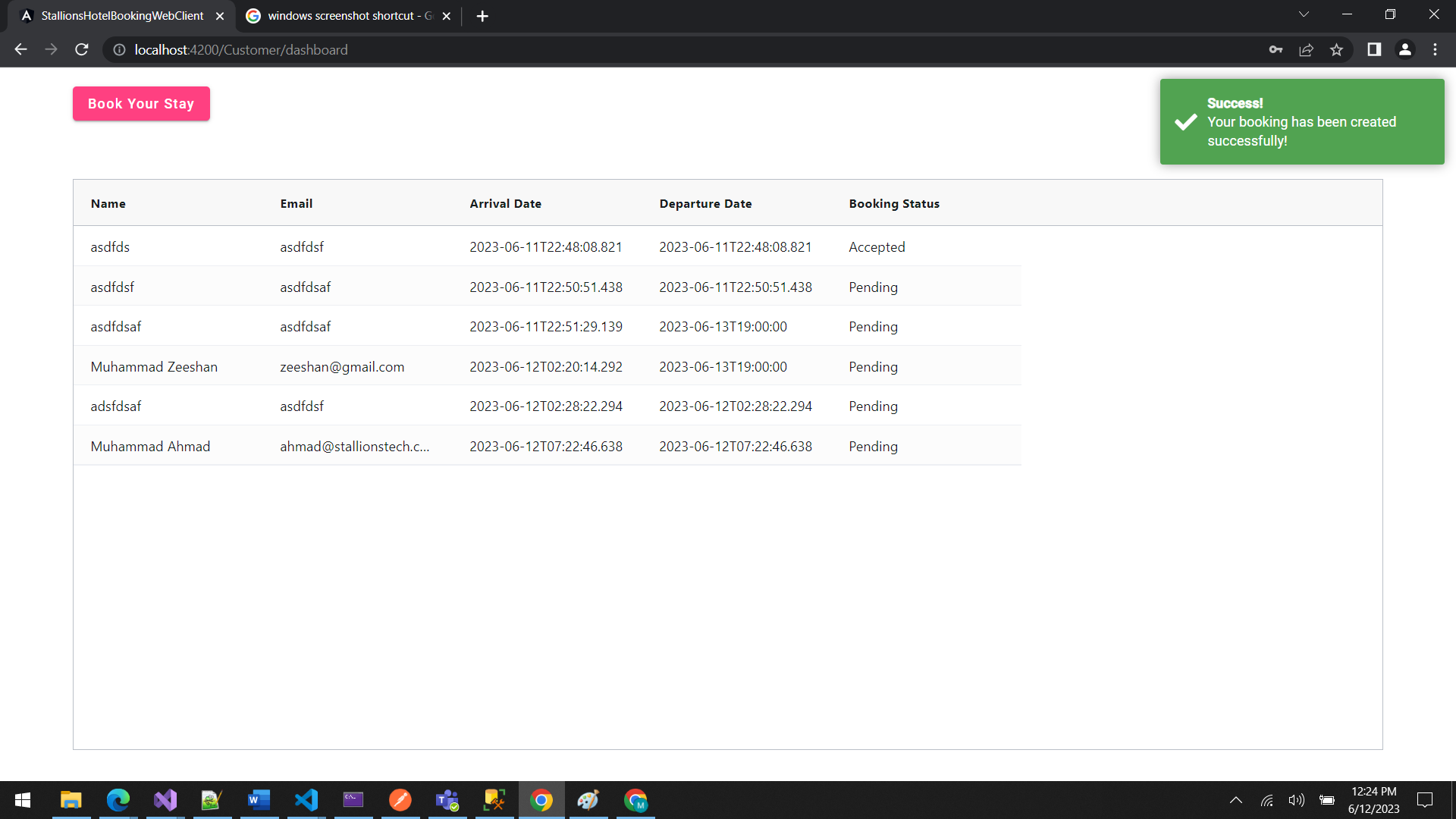Open Google Chrome from taskbar
This screenshot has width=1456, height=819.
coord(541,800)
